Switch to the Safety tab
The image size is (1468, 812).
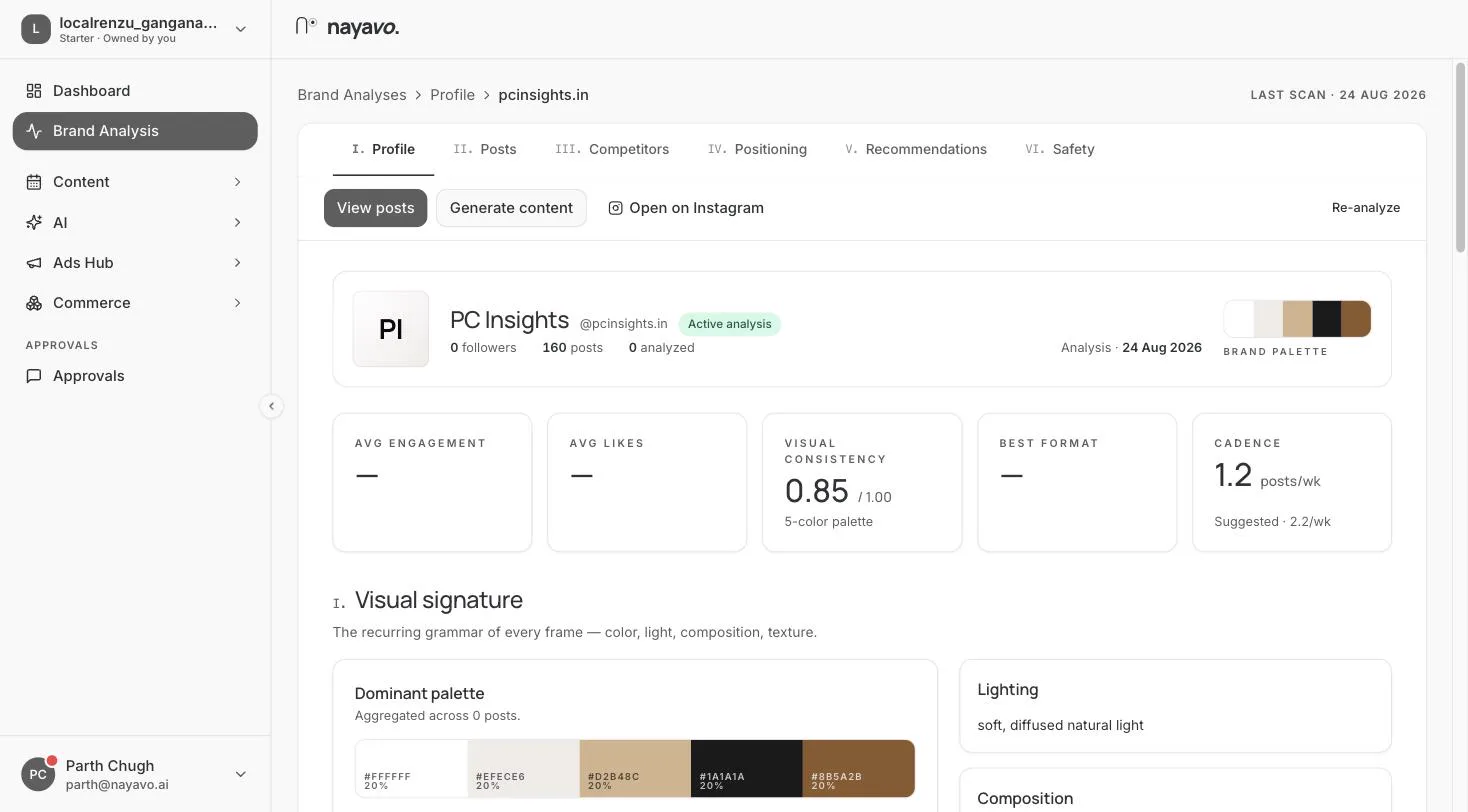[1060, 149]
